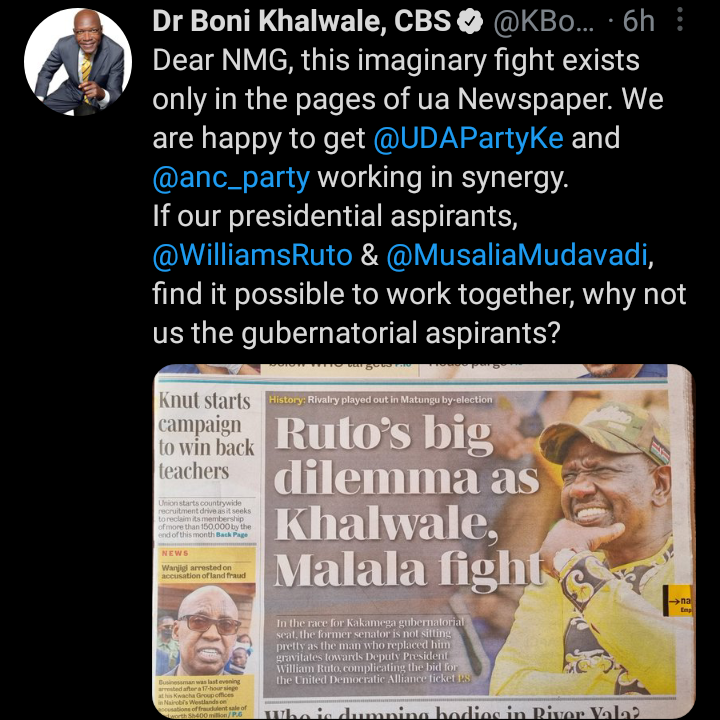The height and width of the screenshot is (720, 720).
Task: Click the 6h tweet timestamp
Action: pos(638,21)
